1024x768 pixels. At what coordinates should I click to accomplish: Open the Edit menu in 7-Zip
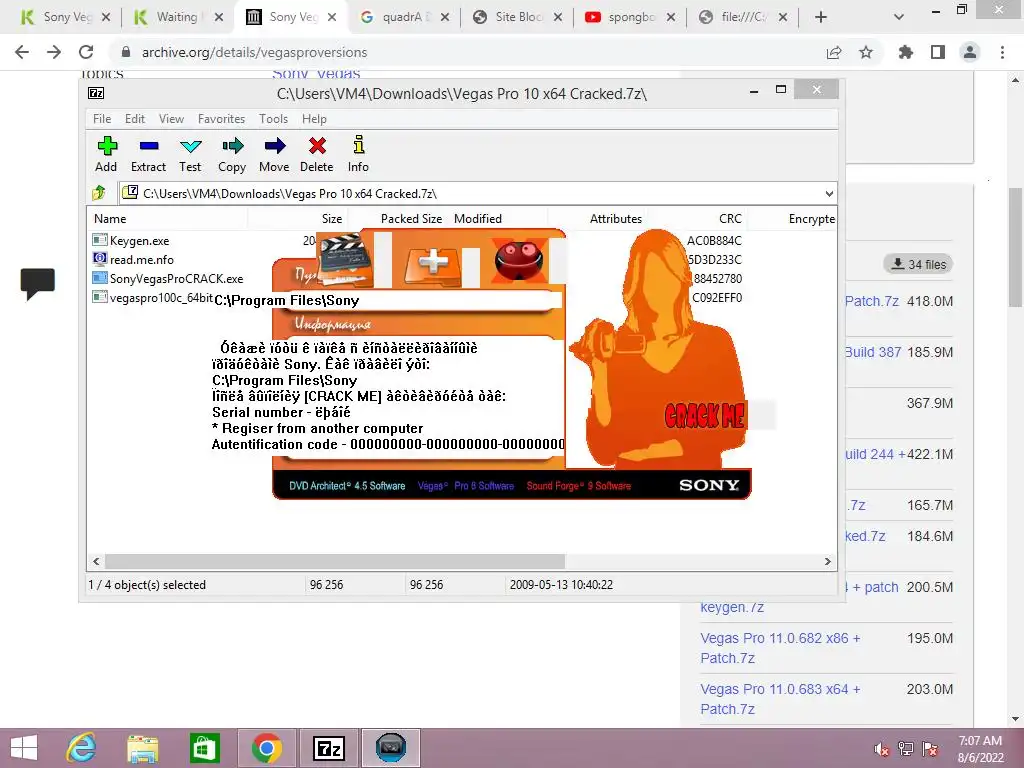[x=135, y=119]
